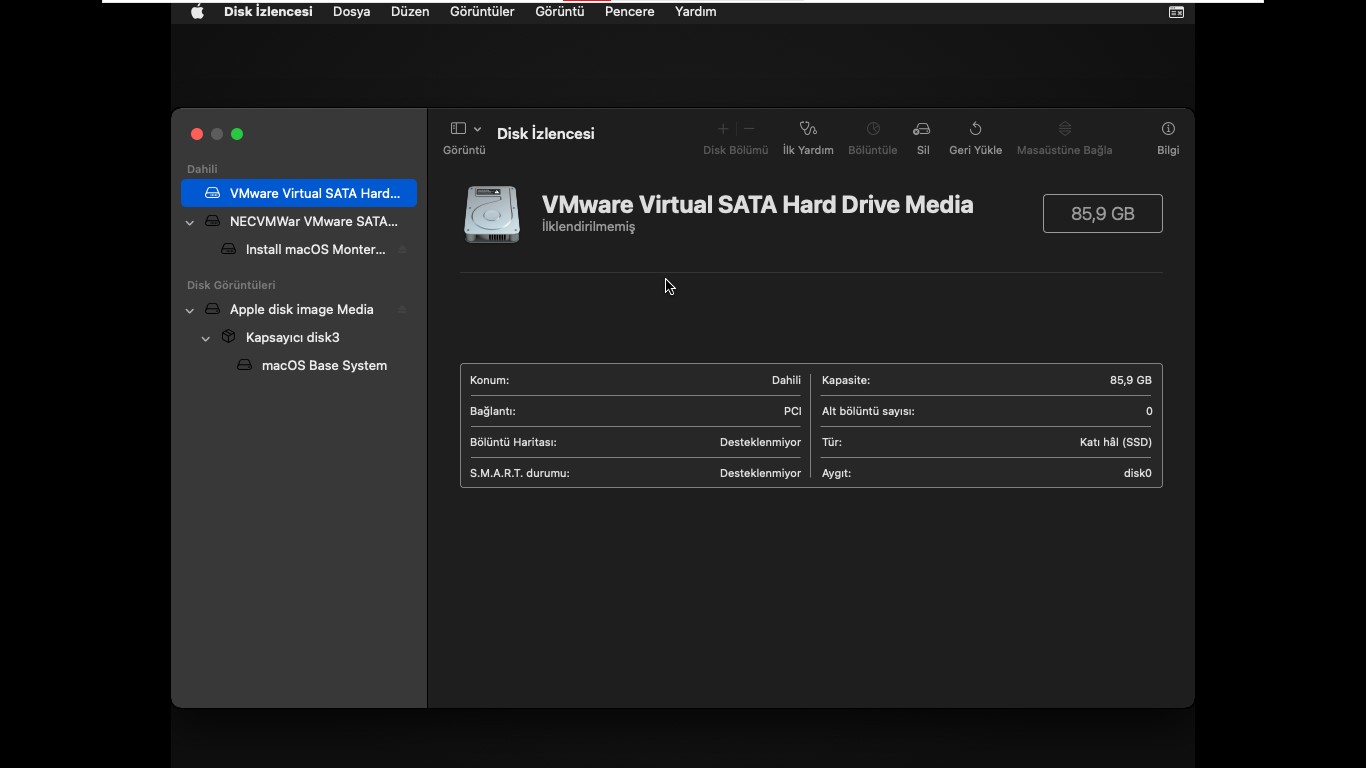Click the Sil erase disk icon
Image resolution: width=1366 pixels, height=768 pixels.
tap(922, 128)
